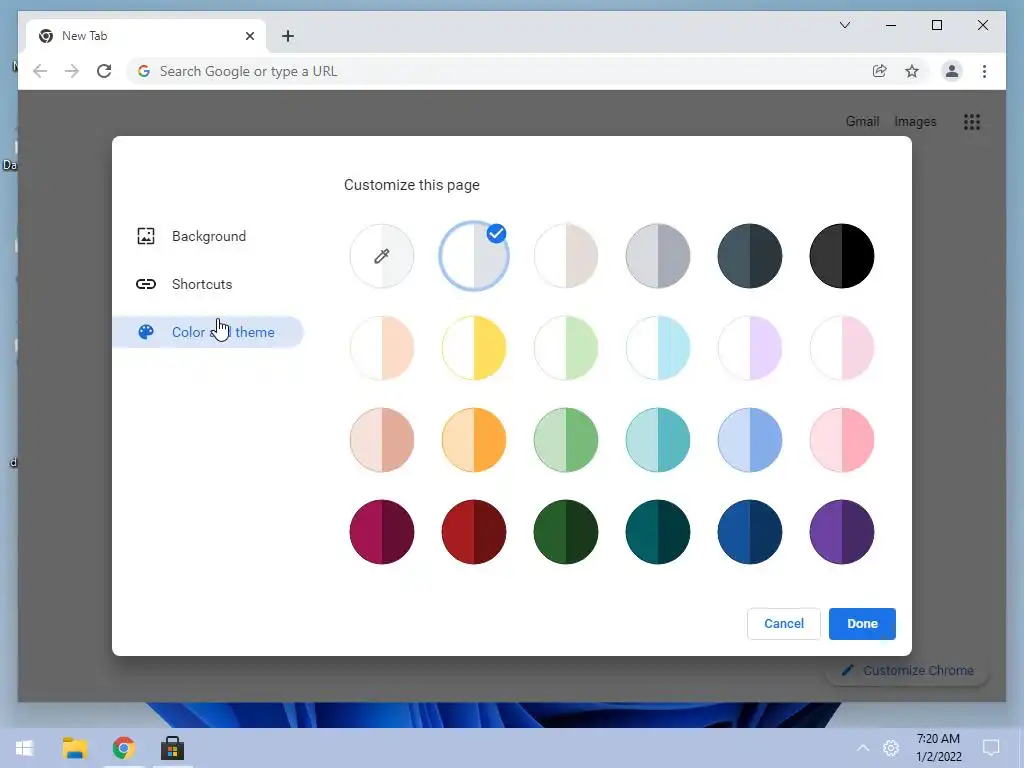Open the profile avatar menu
1024x768 pixels.
pos(952,71)
